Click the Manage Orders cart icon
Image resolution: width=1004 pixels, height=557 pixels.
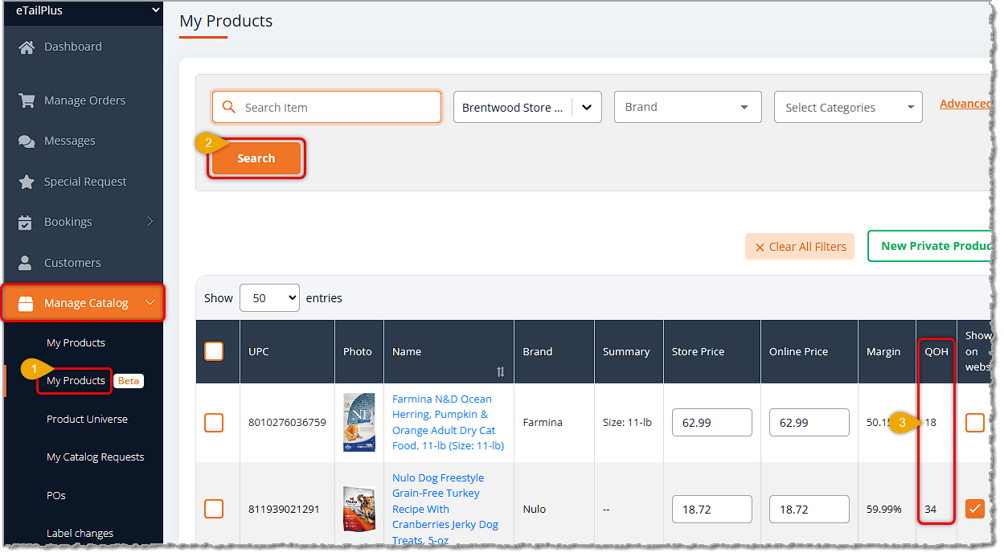point(26,101)
